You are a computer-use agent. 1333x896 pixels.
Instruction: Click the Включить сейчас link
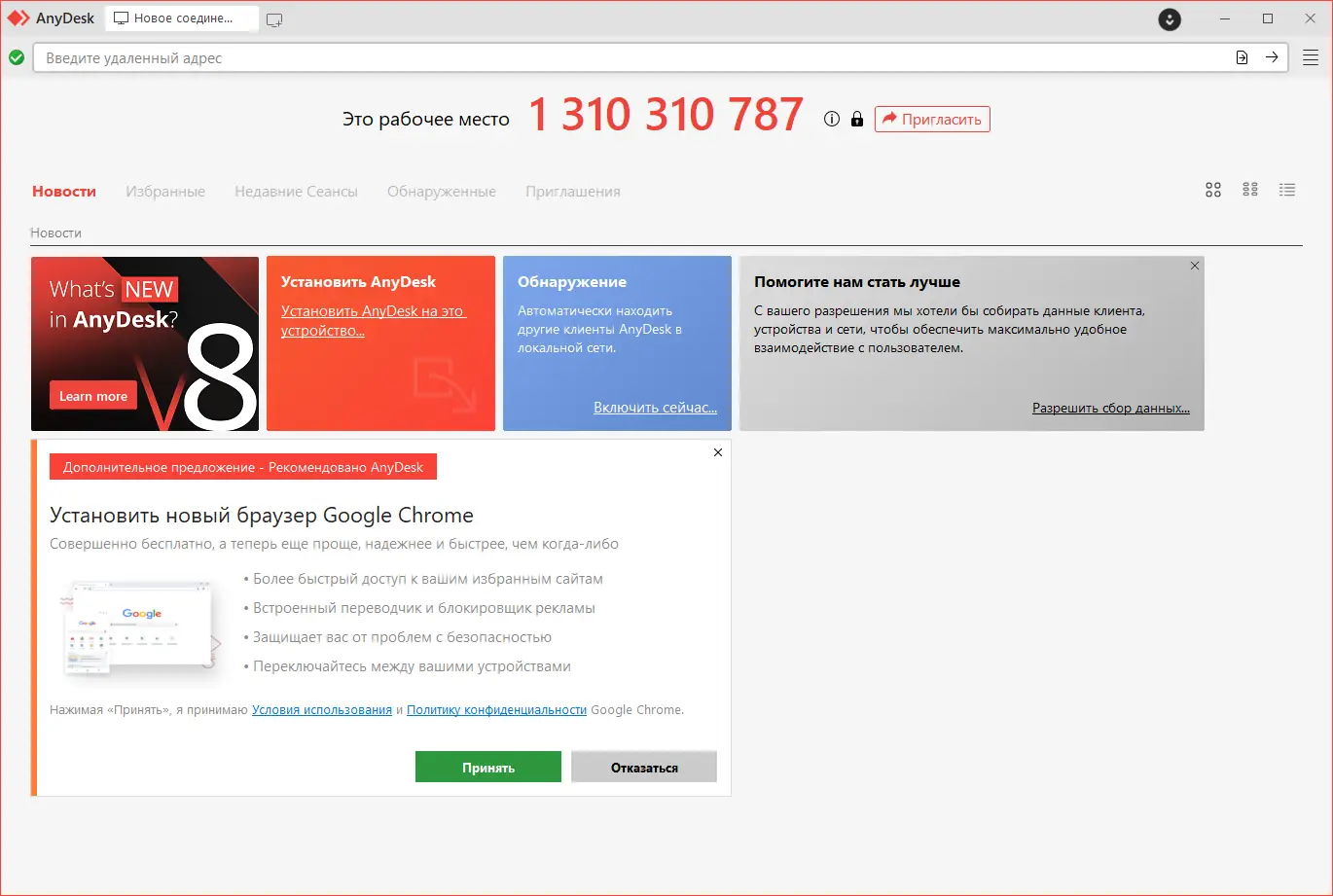[655, 408]
